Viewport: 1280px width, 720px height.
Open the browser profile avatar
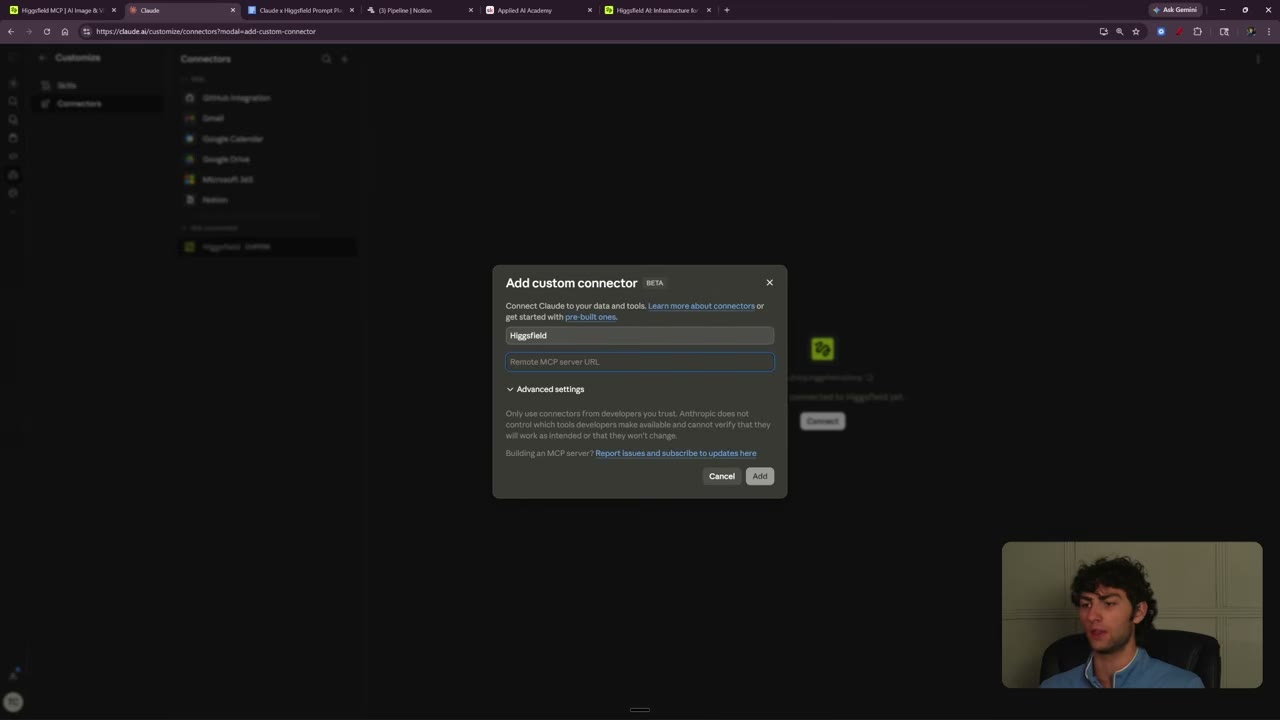[1250, 31]
